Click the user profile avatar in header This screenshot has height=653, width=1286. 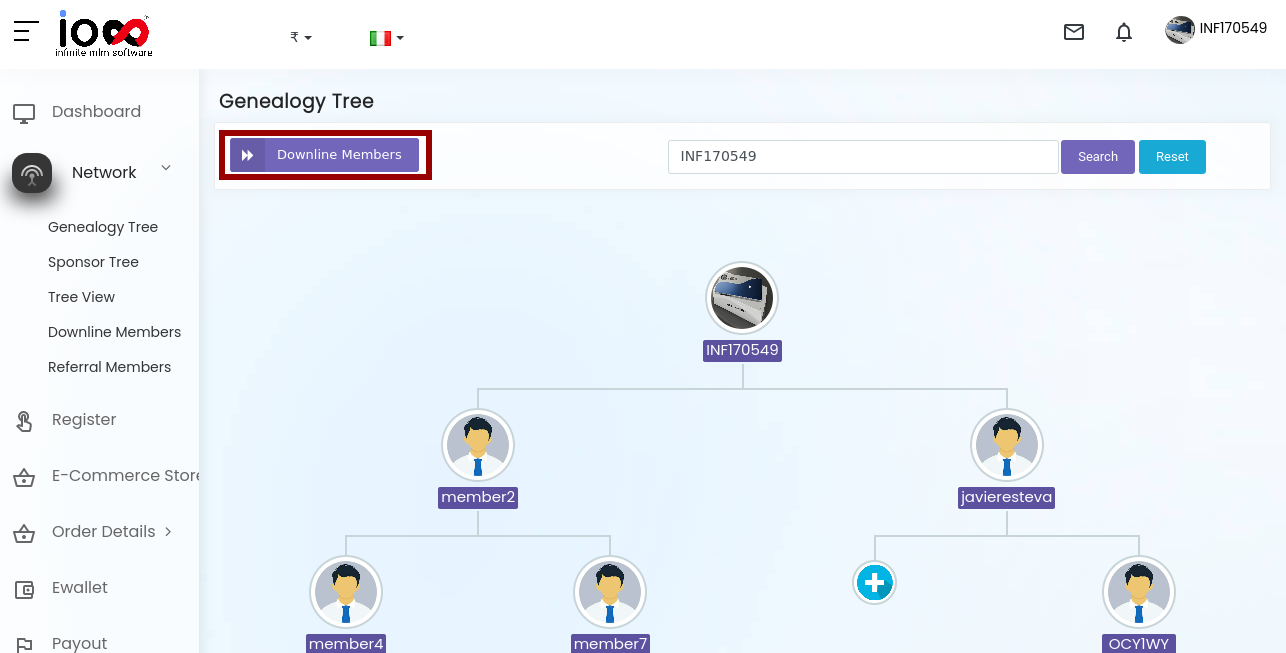point(1180,29)
